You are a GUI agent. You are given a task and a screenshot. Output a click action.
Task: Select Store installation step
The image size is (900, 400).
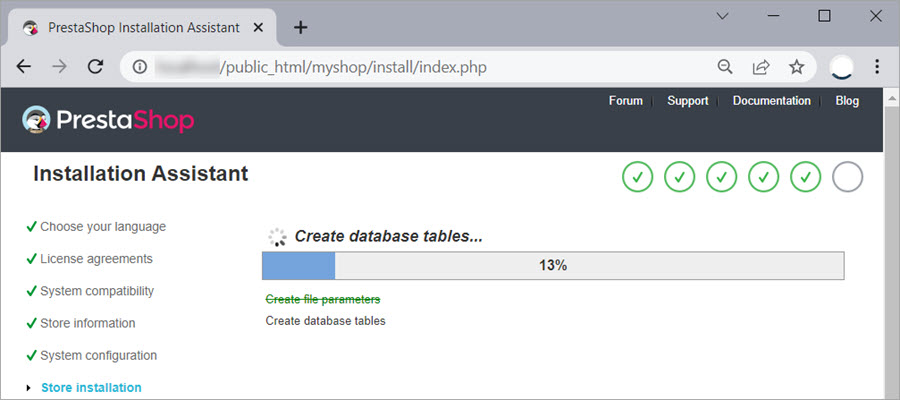91,387
